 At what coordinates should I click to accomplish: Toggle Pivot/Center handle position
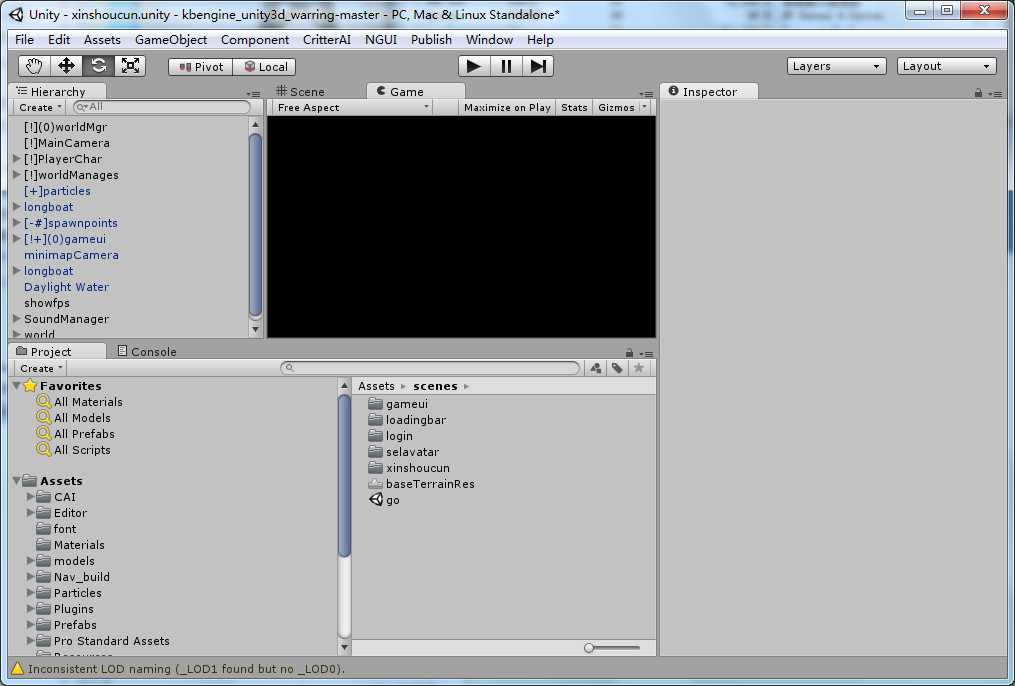coord(201,67)
